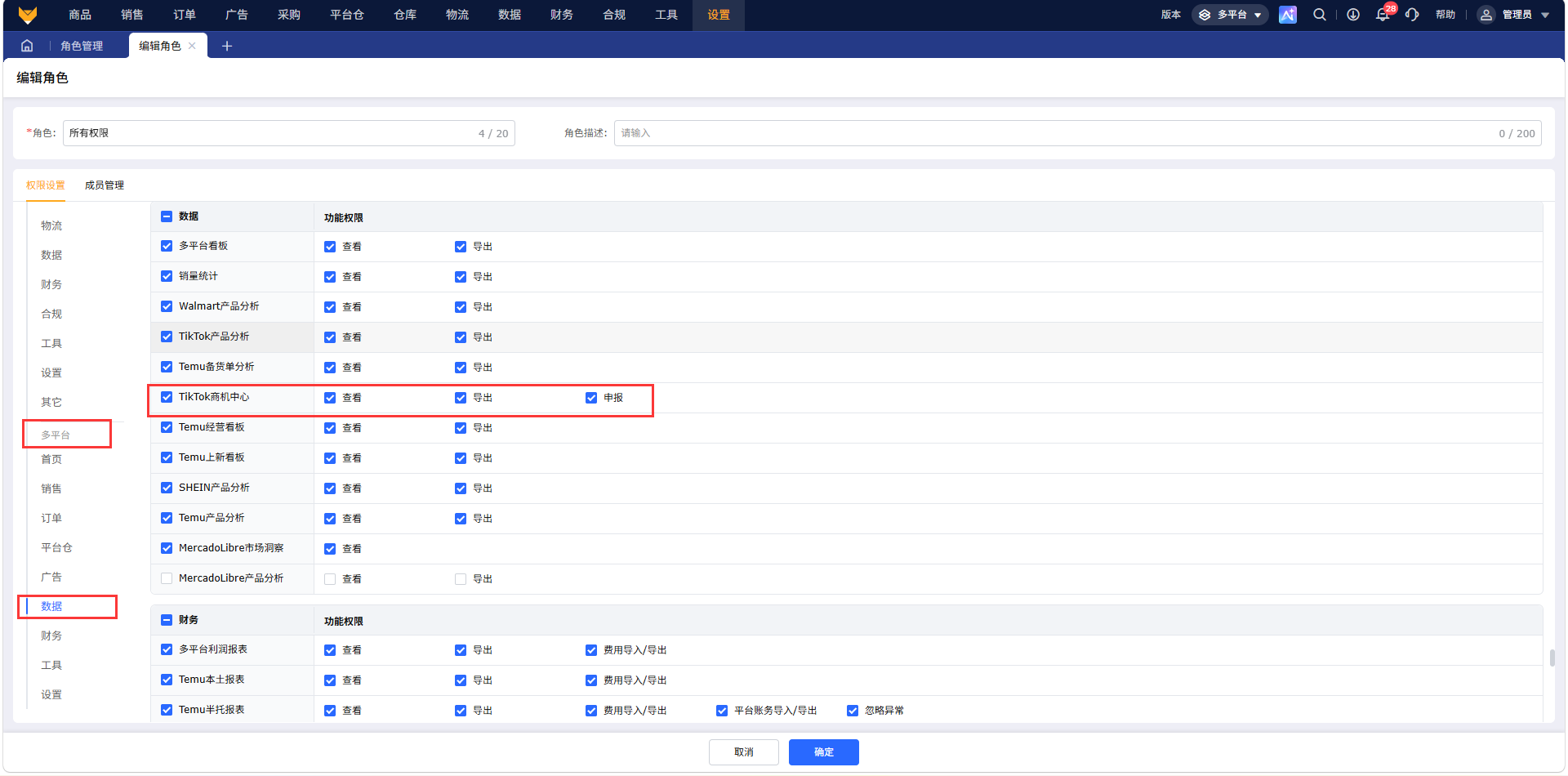Open the customer support headset icon
The width and height of the screenshot is (1568, 776).
(x=1412, y=15)
